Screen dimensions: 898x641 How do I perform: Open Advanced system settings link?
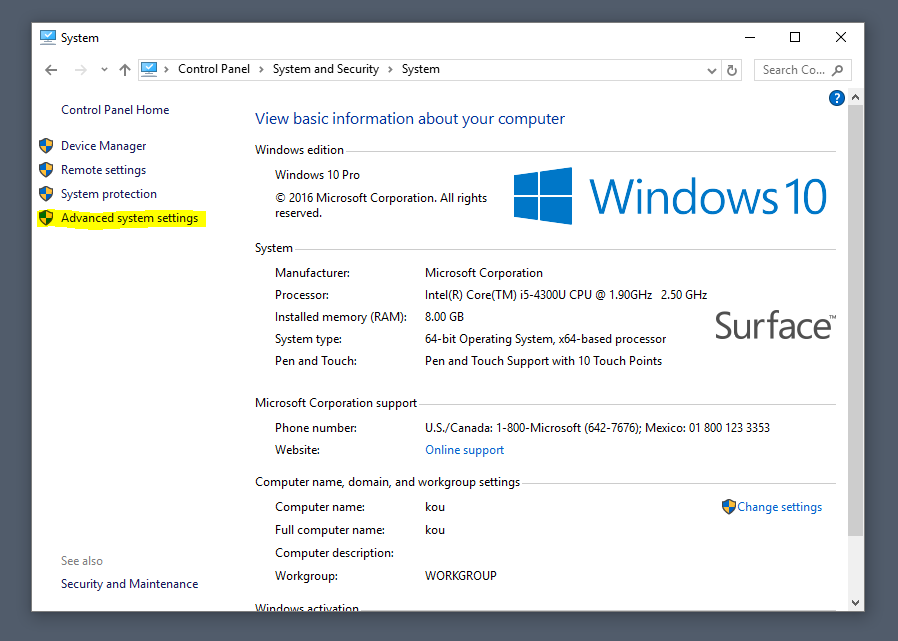[x=129, y=218]
